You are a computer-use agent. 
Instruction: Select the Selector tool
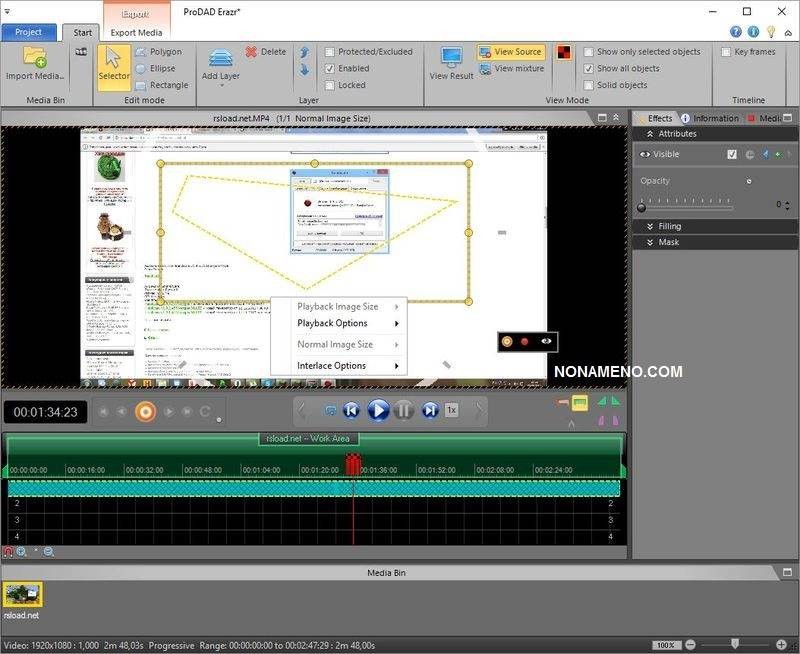point(113,65)
